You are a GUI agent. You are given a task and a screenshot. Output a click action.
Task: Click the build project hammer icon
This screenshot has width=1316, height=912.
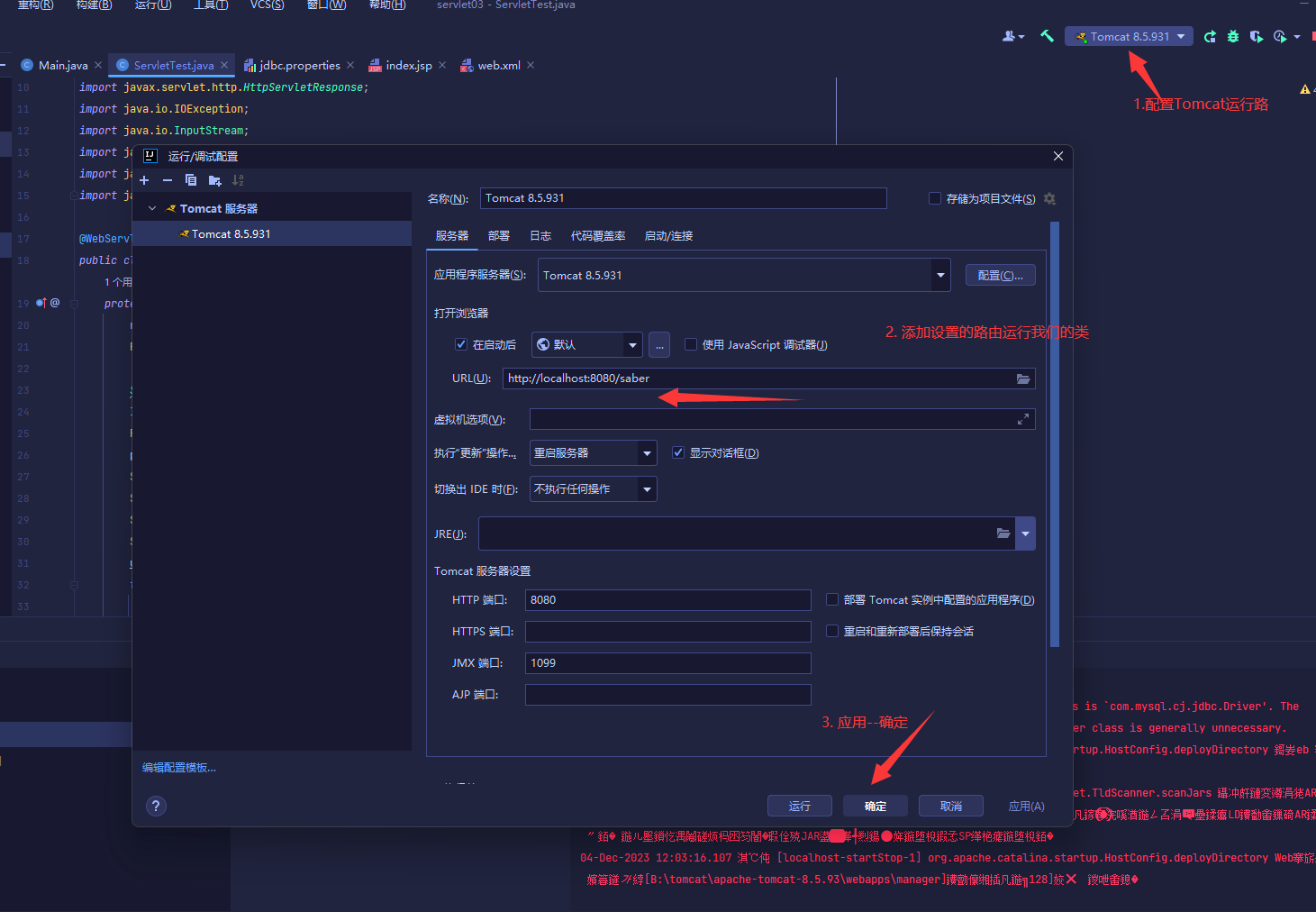click(x=1047, y=36)
